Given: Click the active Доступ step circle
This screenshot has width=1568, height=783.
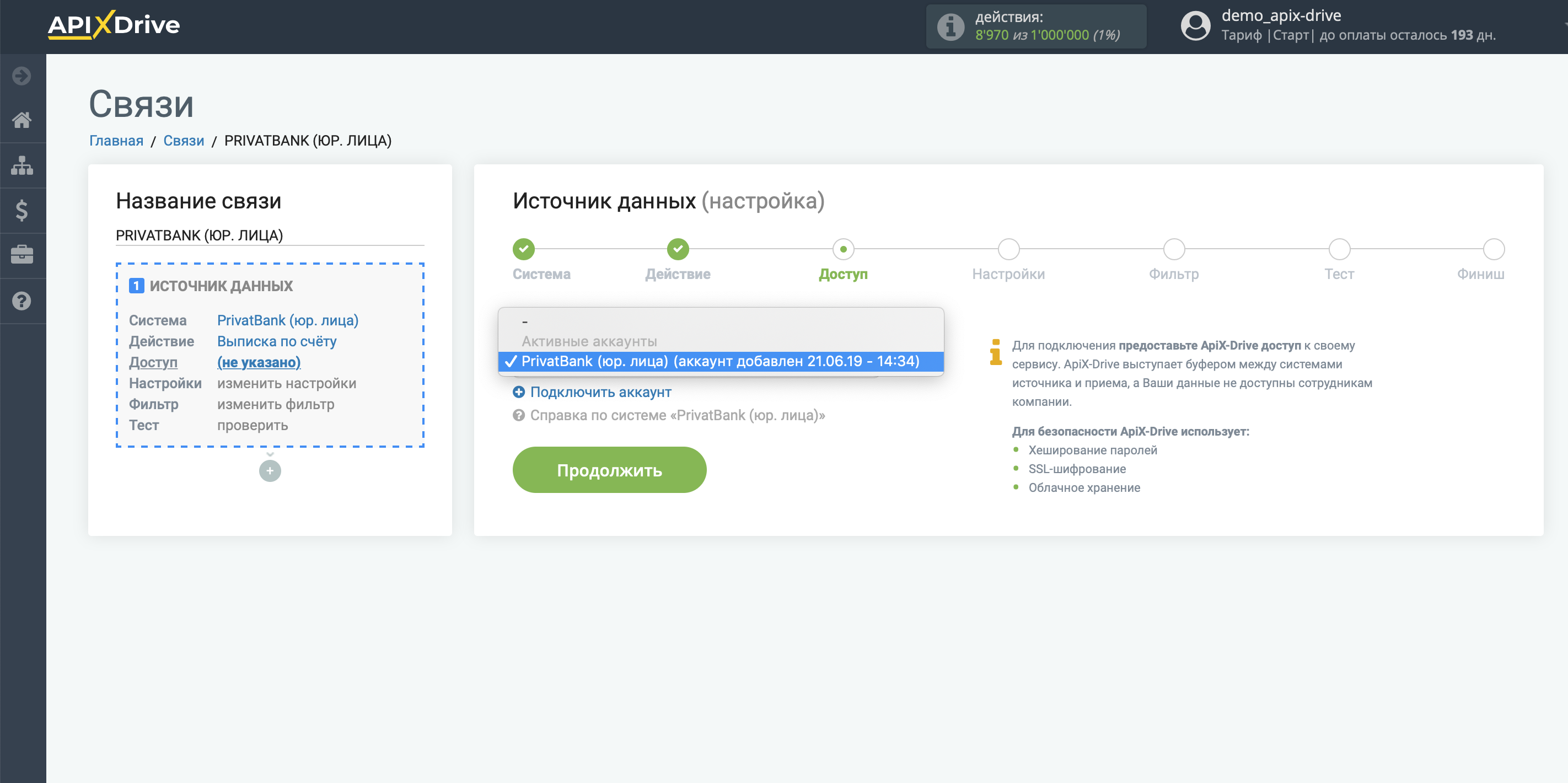Looking at the screenshot, I should point(843,249).
